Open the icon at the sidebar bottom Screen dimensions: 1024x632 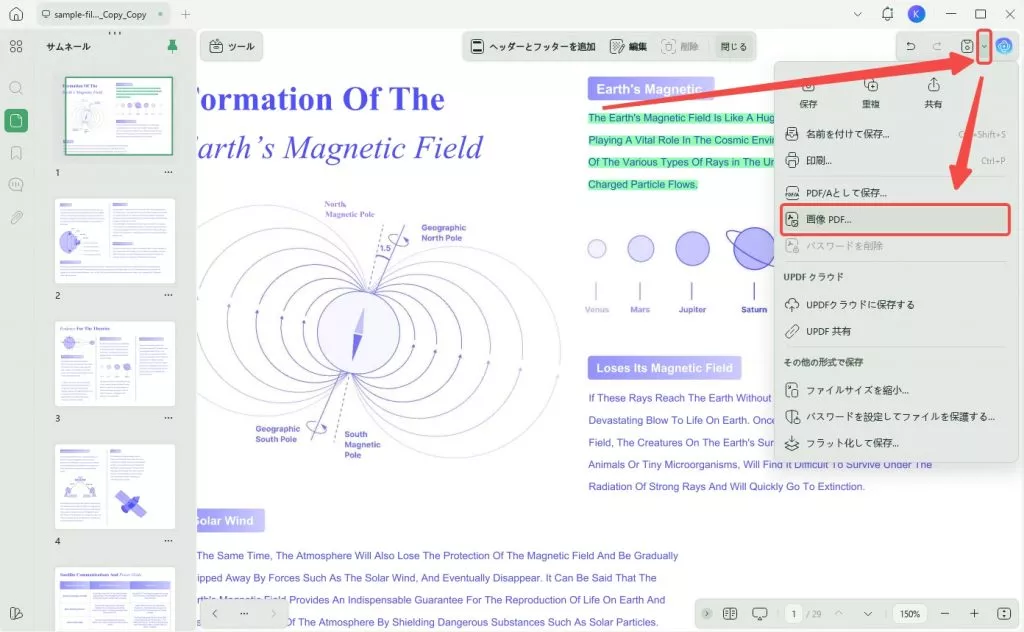click(16, 614)
